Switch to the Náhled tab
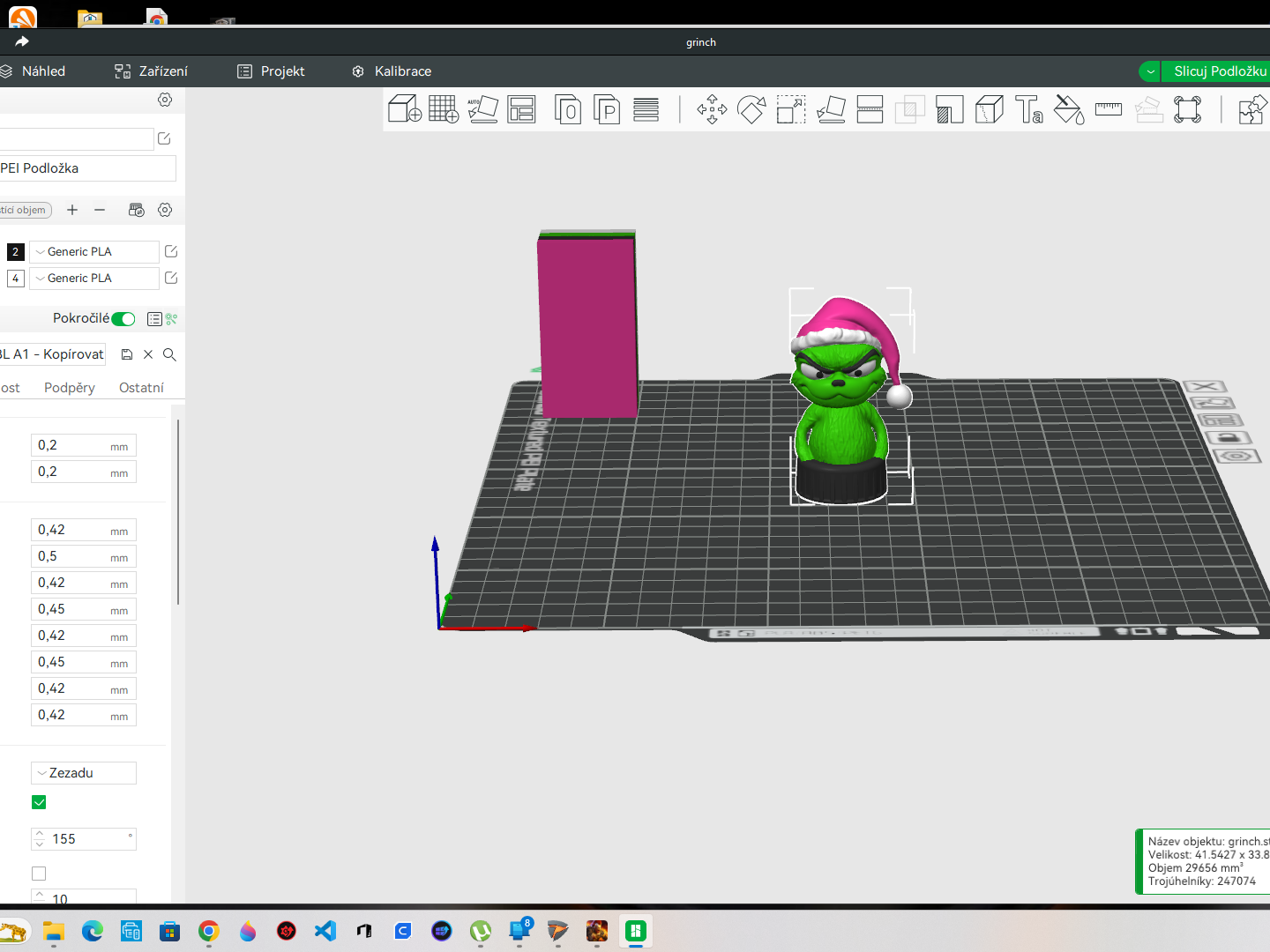 tap(34, 71)
